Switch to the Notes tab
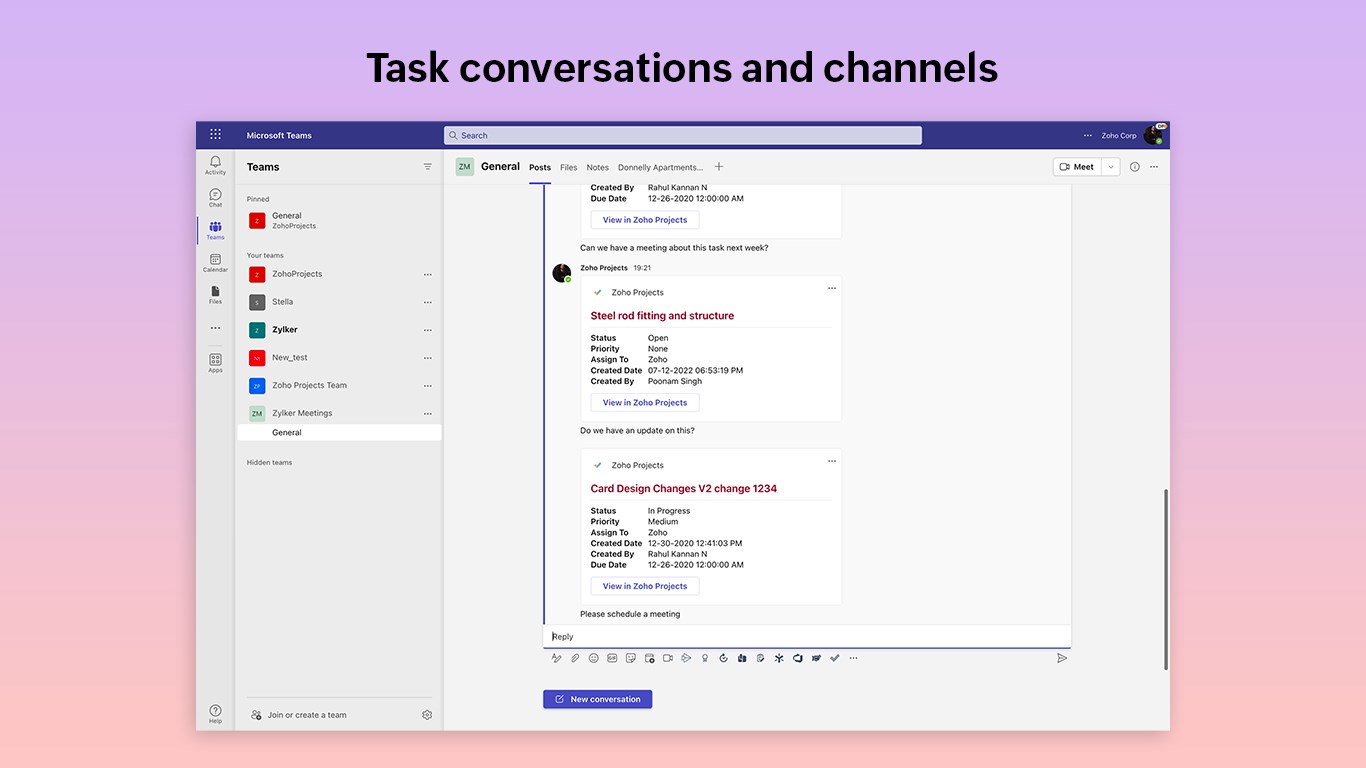 598,167
